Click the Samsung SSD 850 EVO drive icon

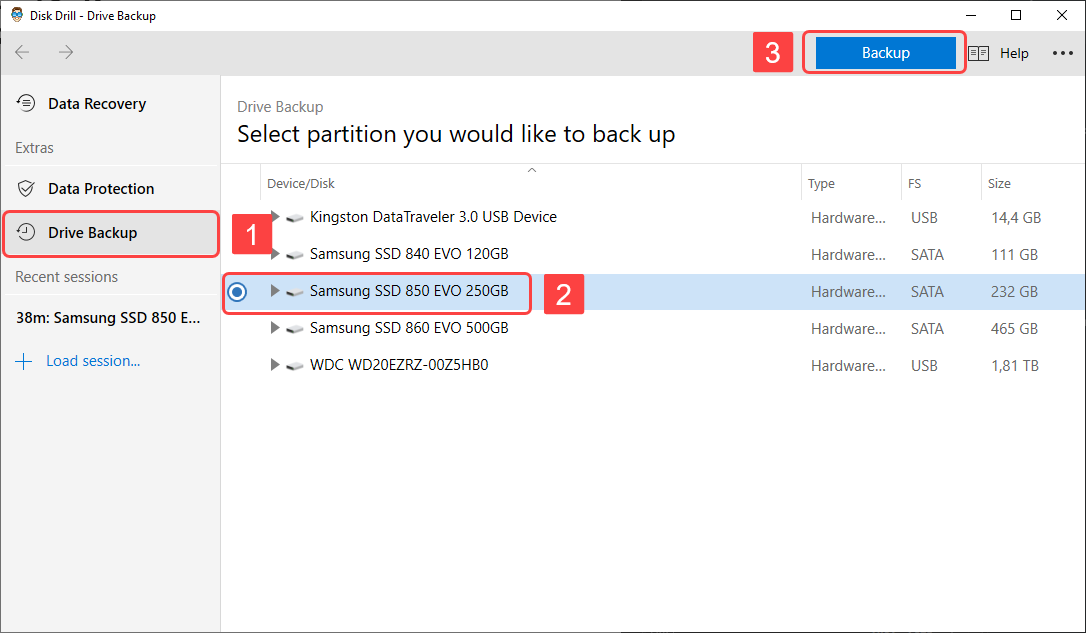(x=295, y=292)
